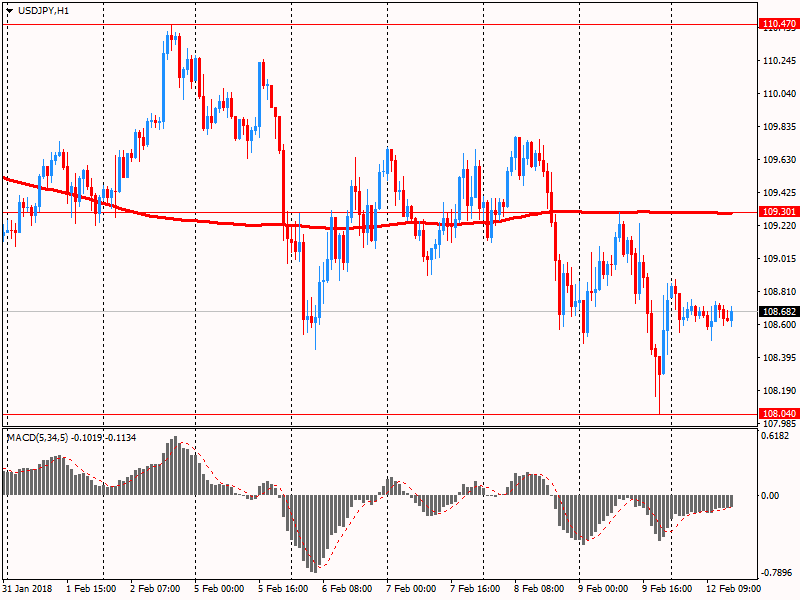Click the 108.395 value on price scale

[778, 357]
